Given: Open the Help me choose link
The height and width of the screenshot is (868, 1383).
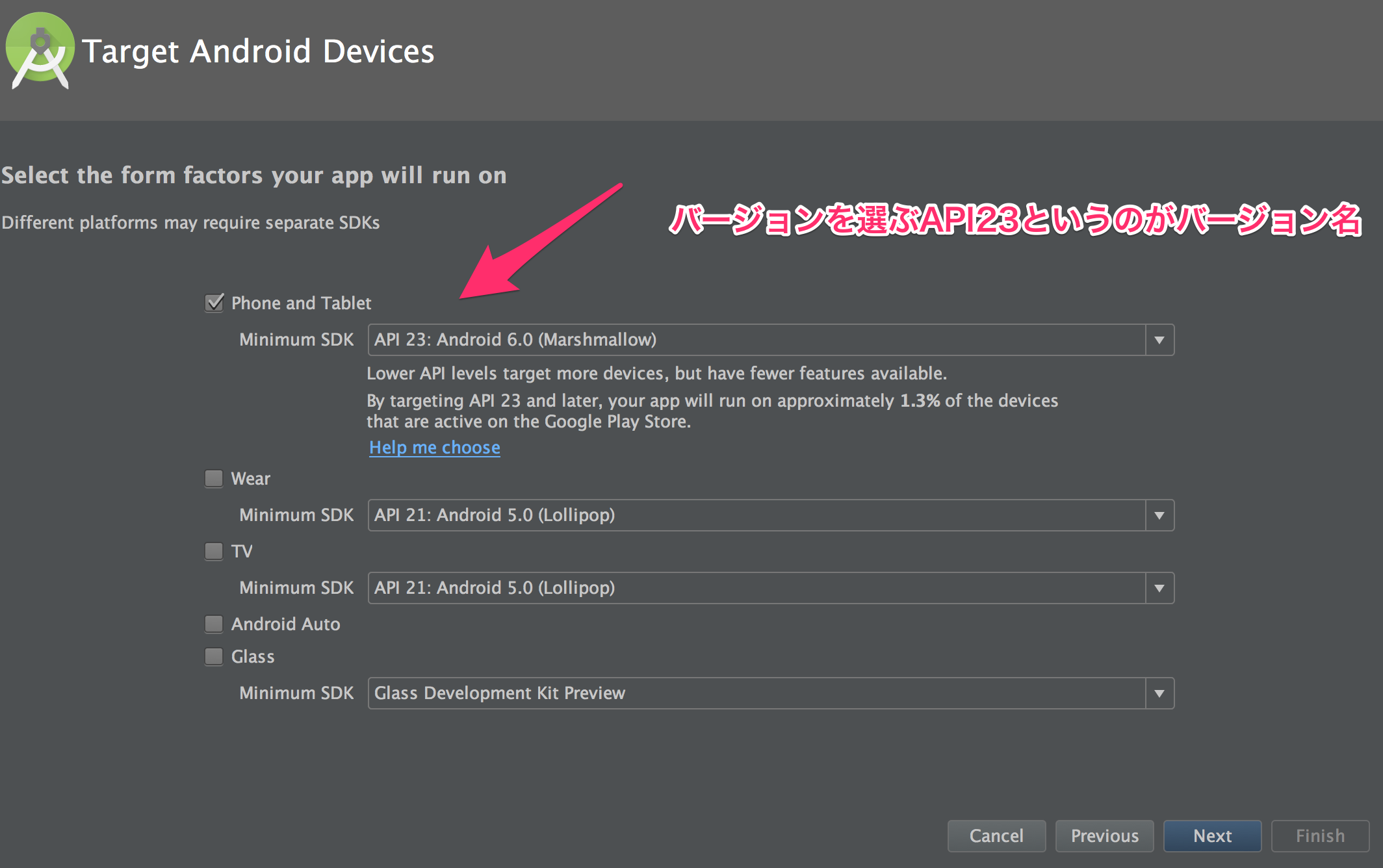Looking at the screenshot, I should coord(435,448).
